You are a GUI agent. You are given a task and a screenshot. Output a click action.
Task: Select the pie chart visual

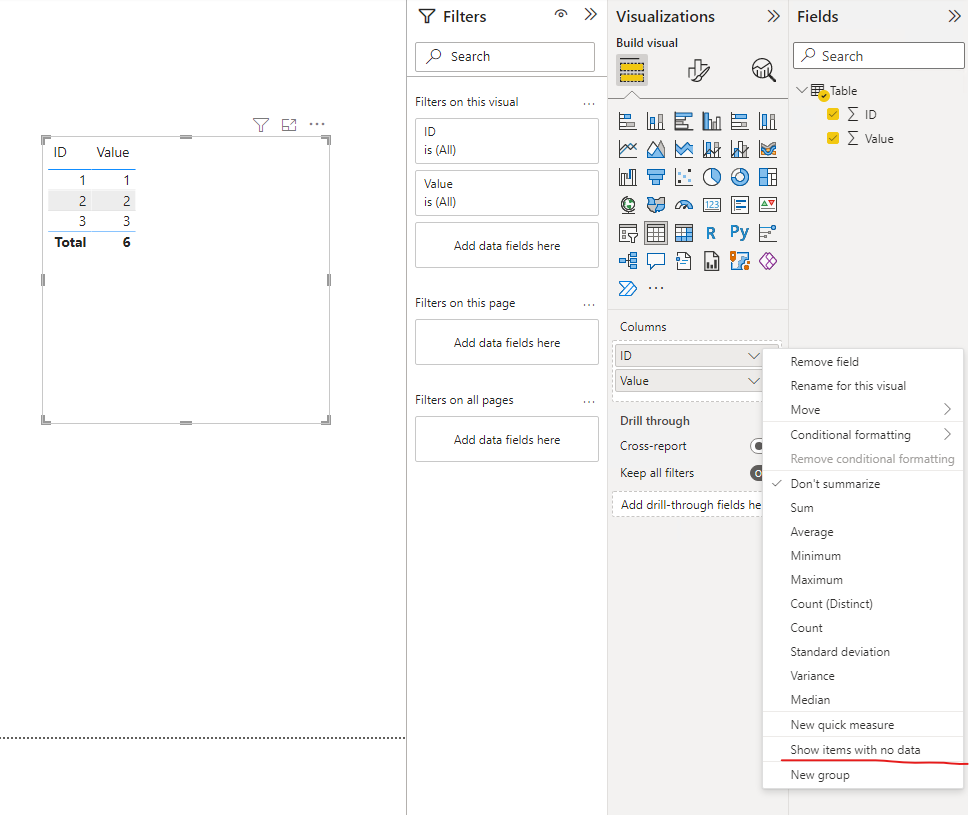[x=711, y=177]
